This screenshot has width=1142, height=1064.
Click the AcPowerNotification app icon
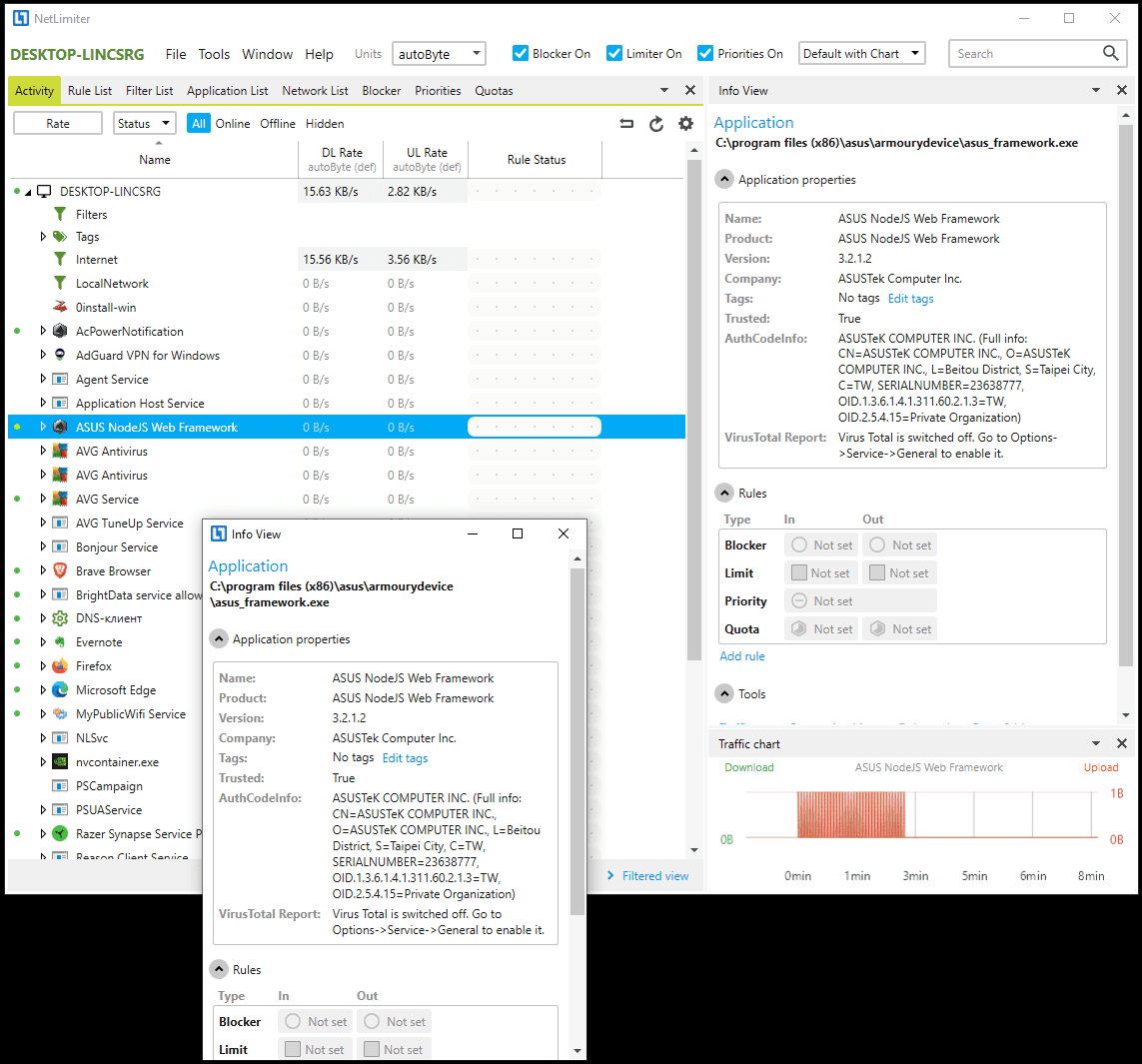tap(61, 332)
